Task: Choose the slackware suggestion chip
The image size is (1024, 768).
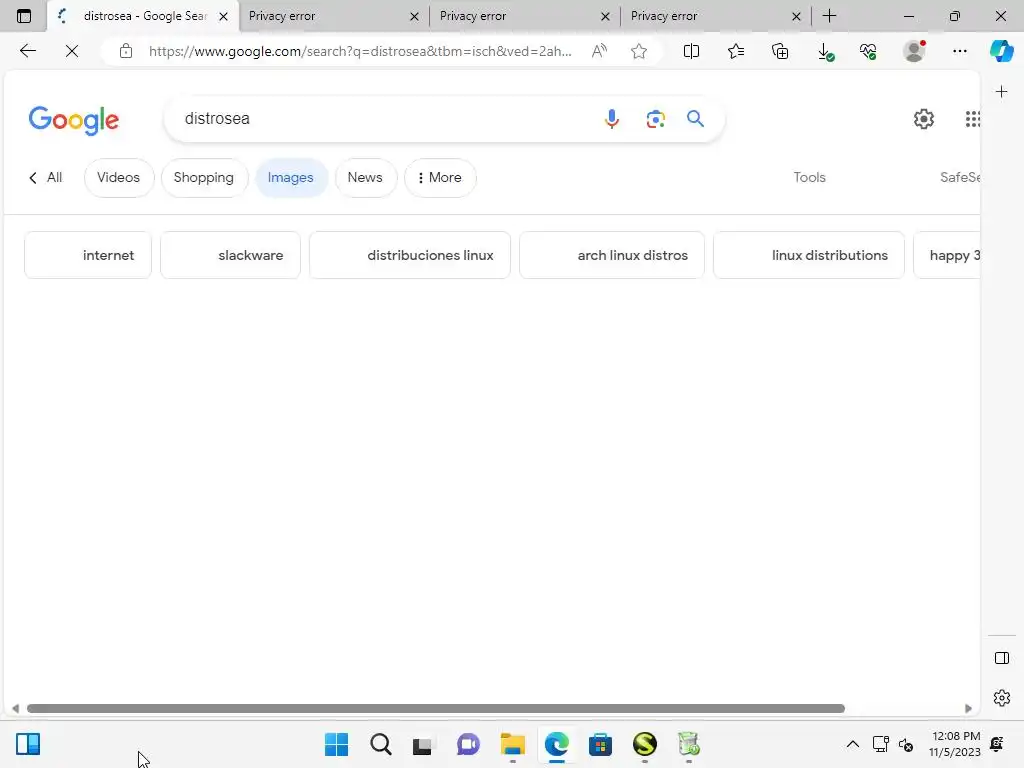Action: 230,255
